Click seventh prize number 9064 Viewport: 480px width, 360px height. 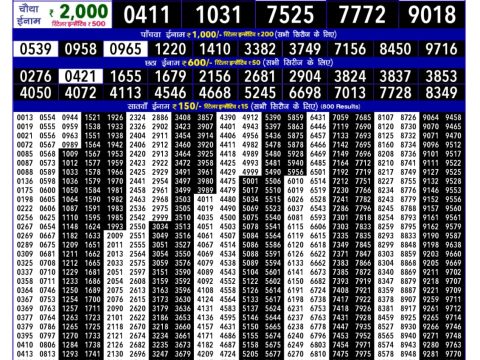tap(431, 117)
